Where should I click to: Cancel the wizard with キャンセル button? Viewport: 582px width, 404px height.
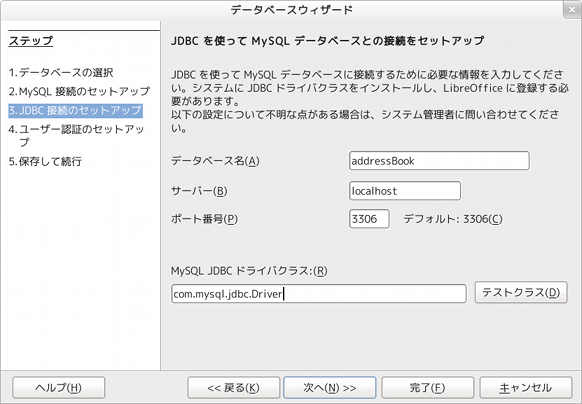point(526,388)
